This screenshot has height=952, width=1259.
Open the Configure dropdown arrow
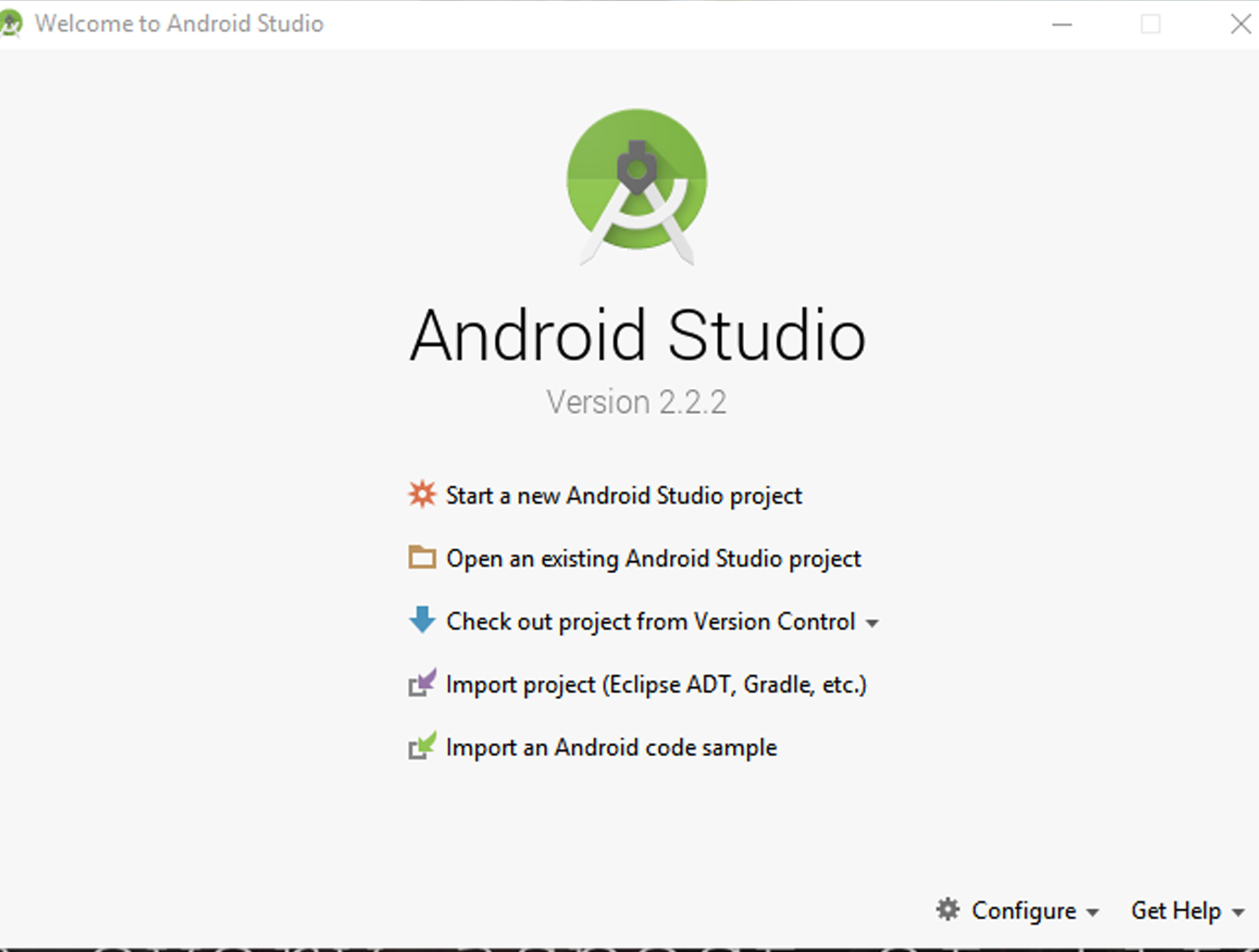[1093, 912]
